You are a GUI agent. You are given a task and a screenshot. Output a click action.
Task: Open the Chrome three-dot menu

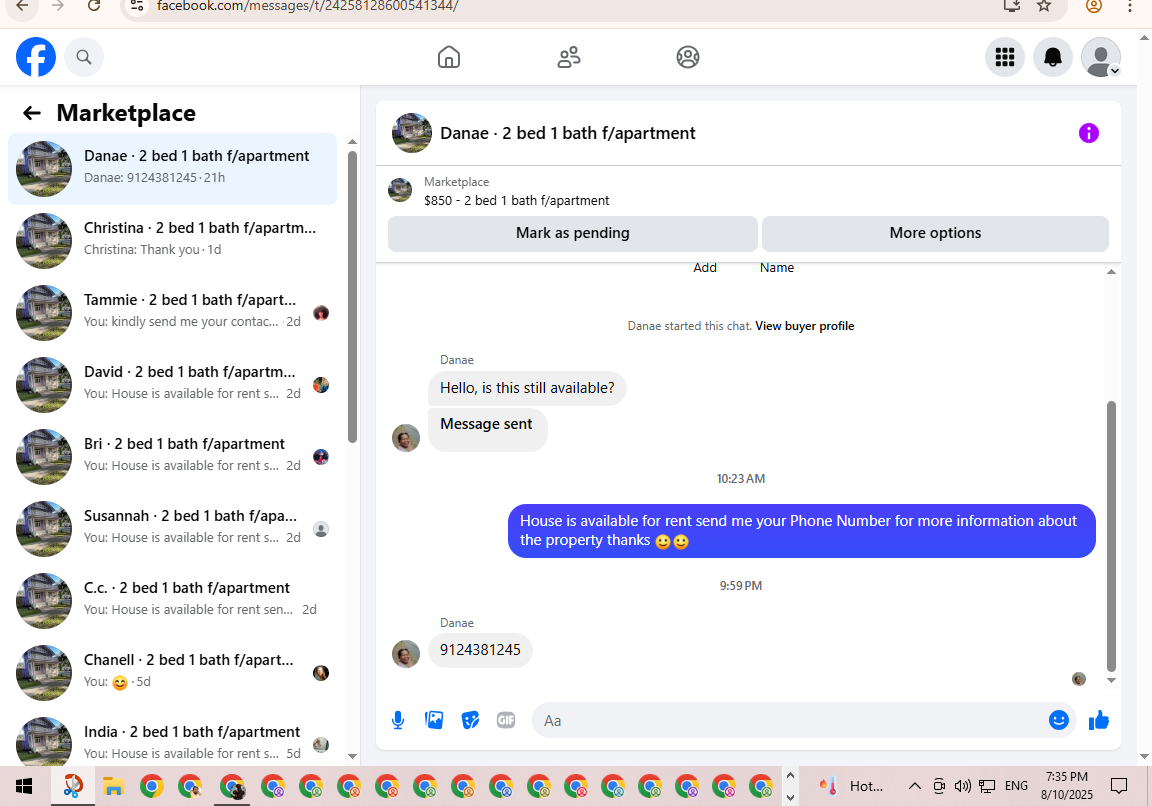(x=1130, y=6)
